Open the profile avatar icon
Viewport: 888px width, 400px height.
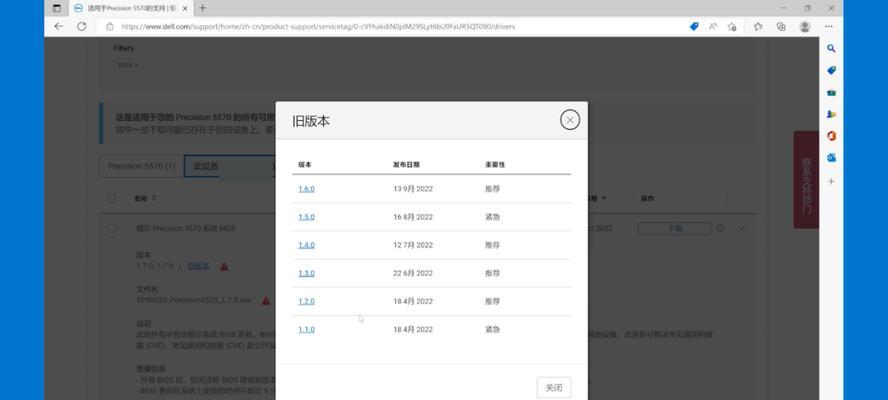click(x=805, y=27)
